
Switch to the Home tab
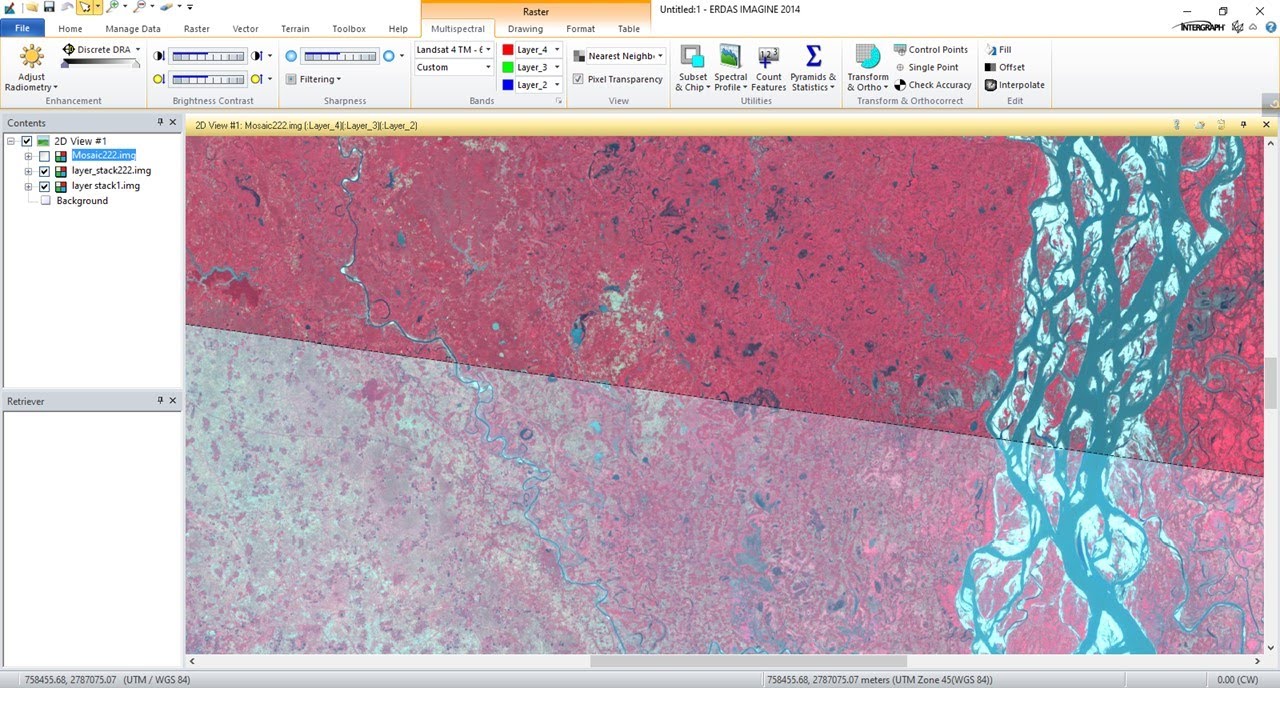click(x=70, y=29)
